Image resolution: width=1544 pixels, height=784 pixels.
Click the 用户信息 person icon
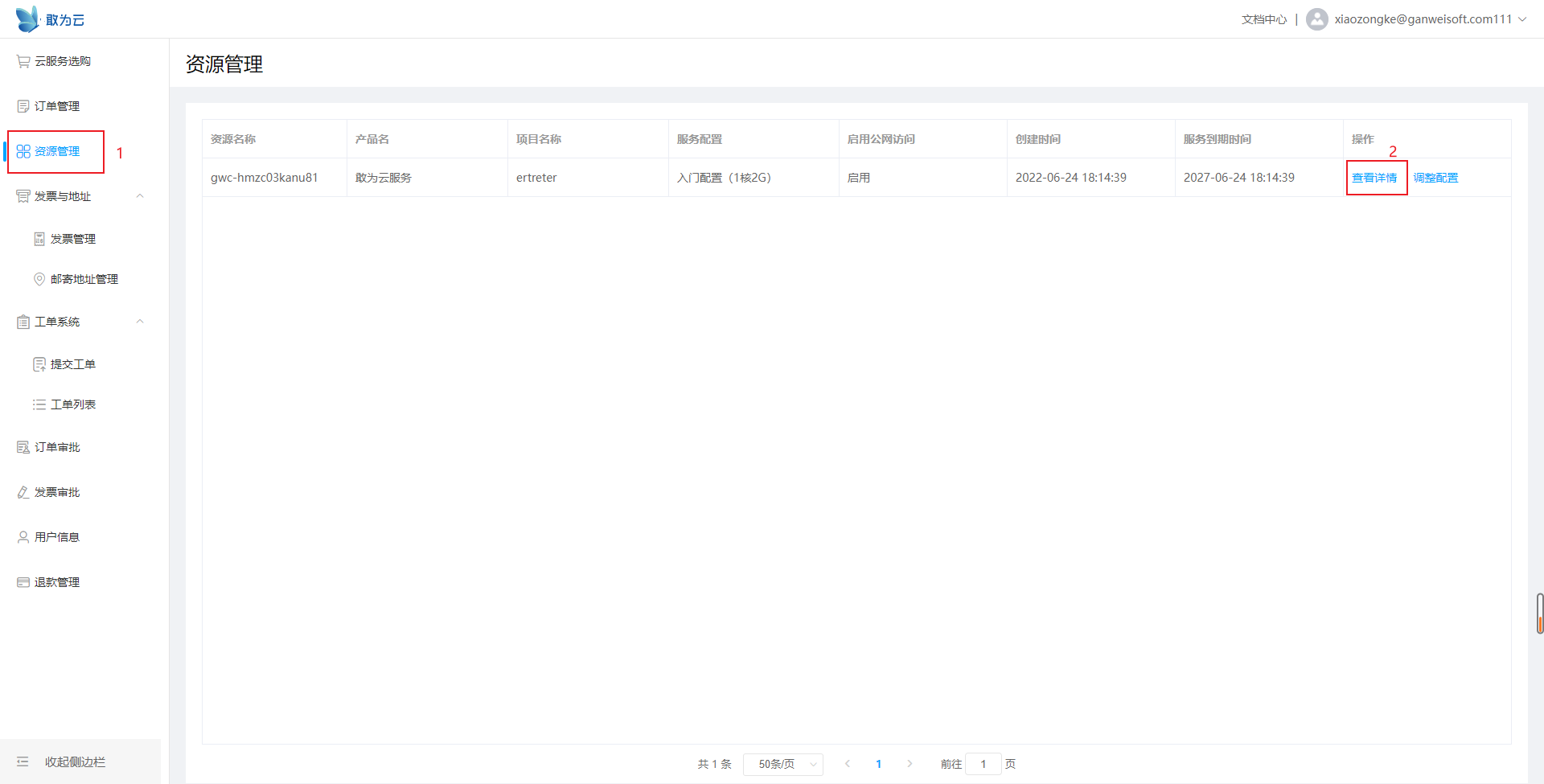point(23,537)
